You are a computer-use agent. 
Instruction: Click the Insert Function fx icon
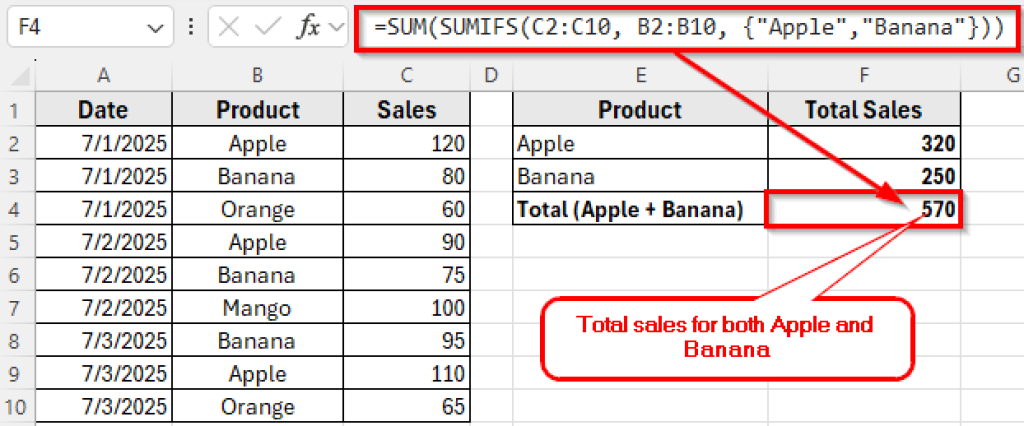tap(307, 28)
